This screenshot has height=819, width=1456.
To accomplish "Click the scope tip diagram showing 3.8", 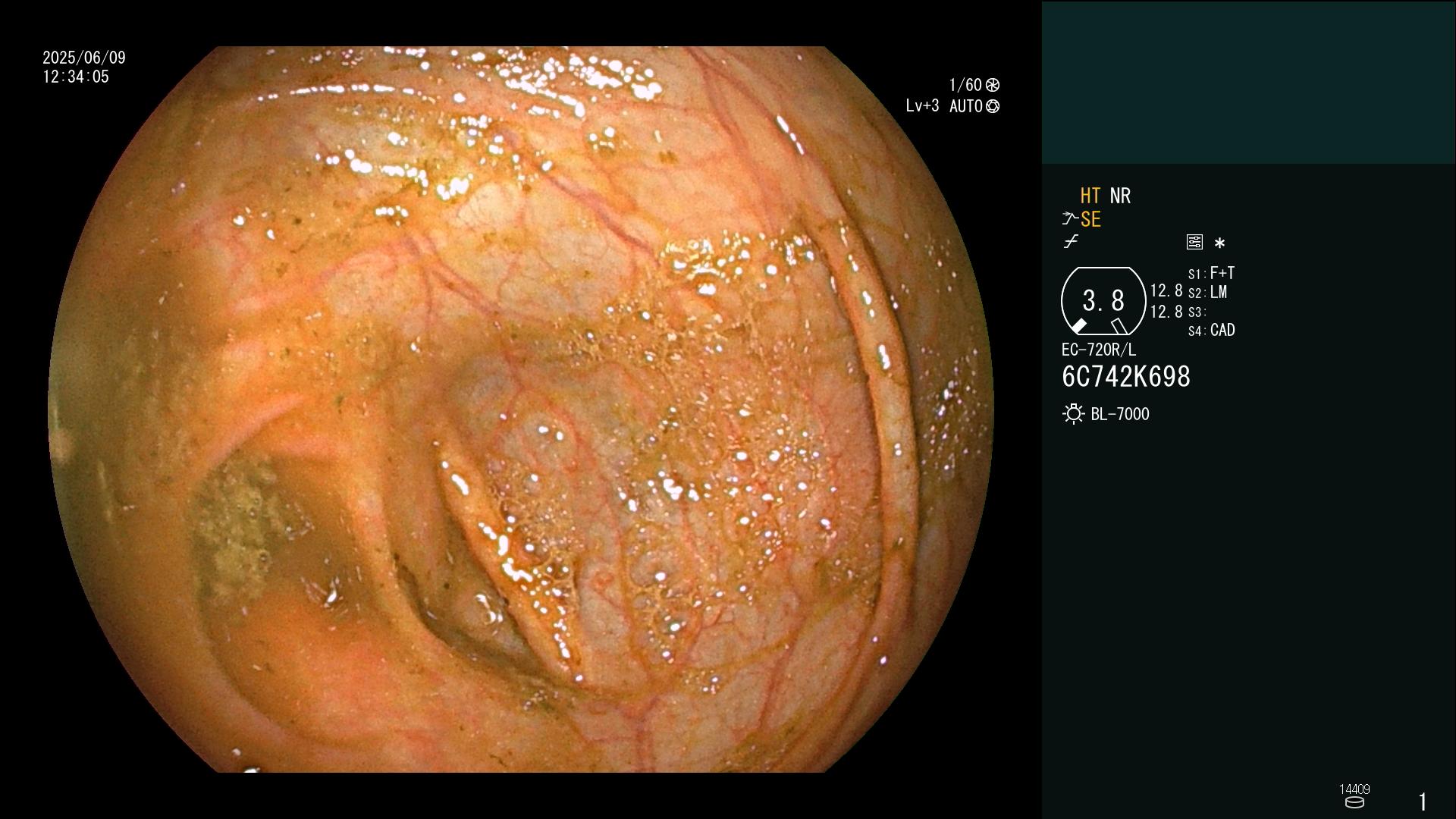I will (x=1103, y=301).
